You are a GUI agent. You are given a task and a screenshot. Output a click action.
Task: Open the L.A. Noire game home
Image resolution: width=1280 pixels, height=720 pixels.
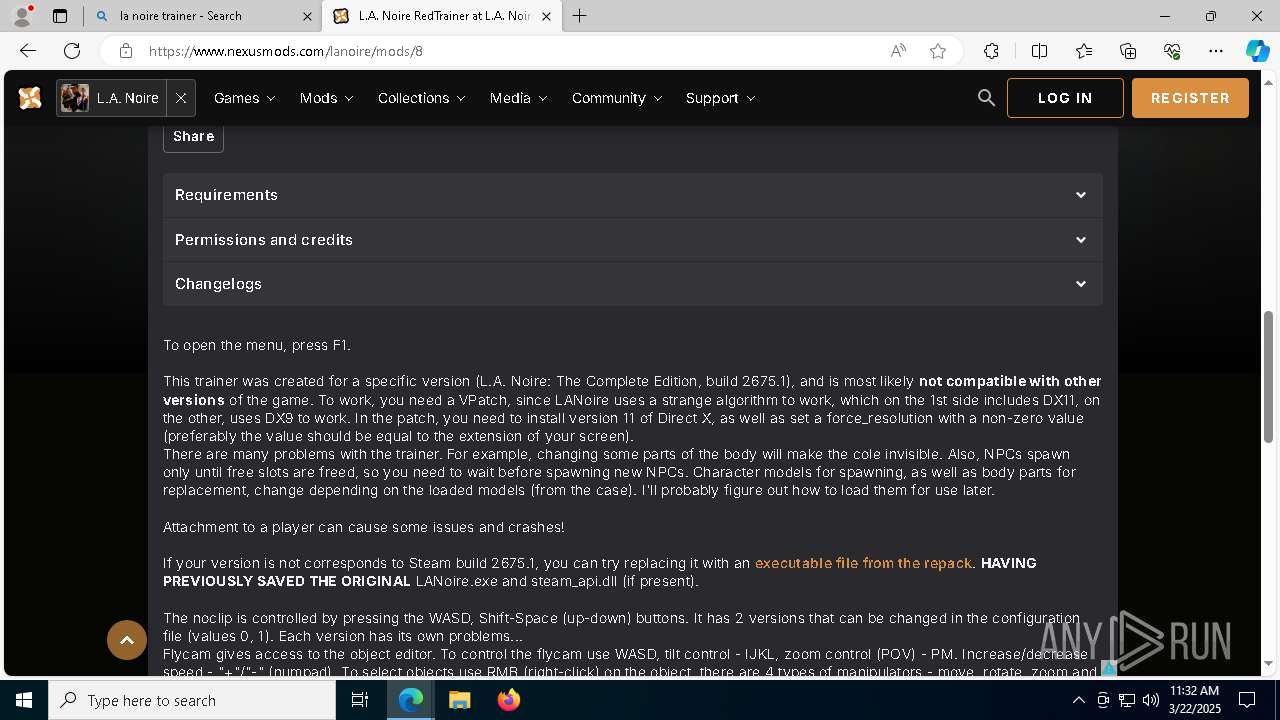(110, 98)
